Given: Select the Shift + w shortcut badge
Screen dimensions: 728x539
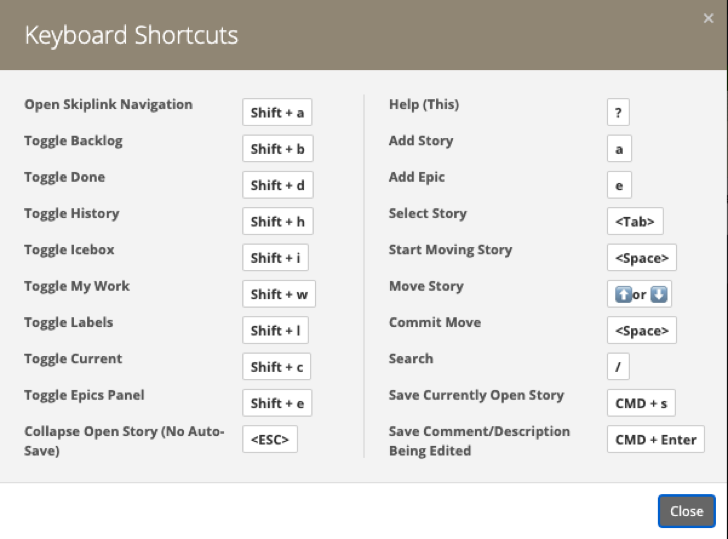Looking at the screenshot, I should point(279,294).
